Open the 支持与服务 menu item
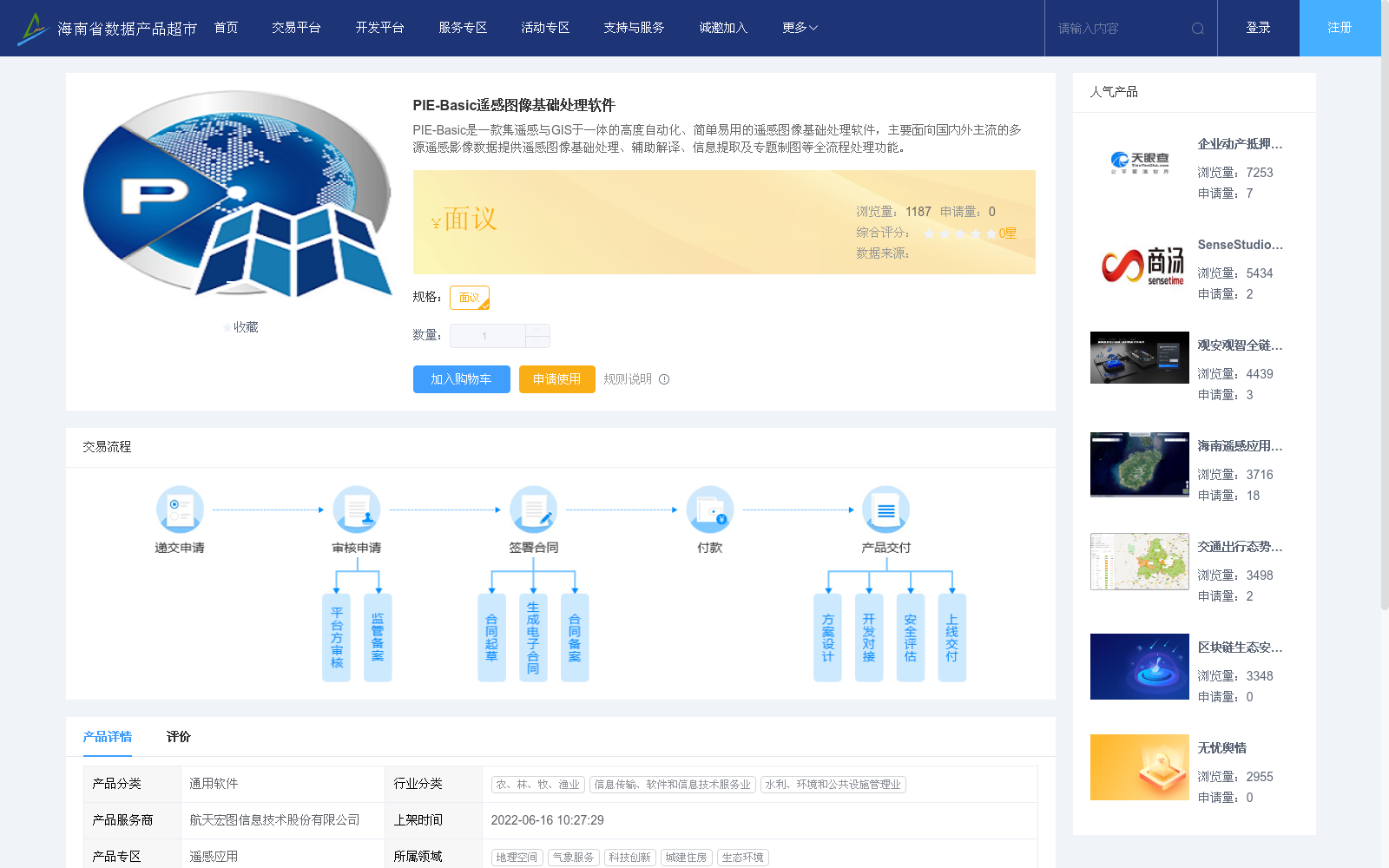This screenshot has height=868, width=1389. [x=634, y=28]
